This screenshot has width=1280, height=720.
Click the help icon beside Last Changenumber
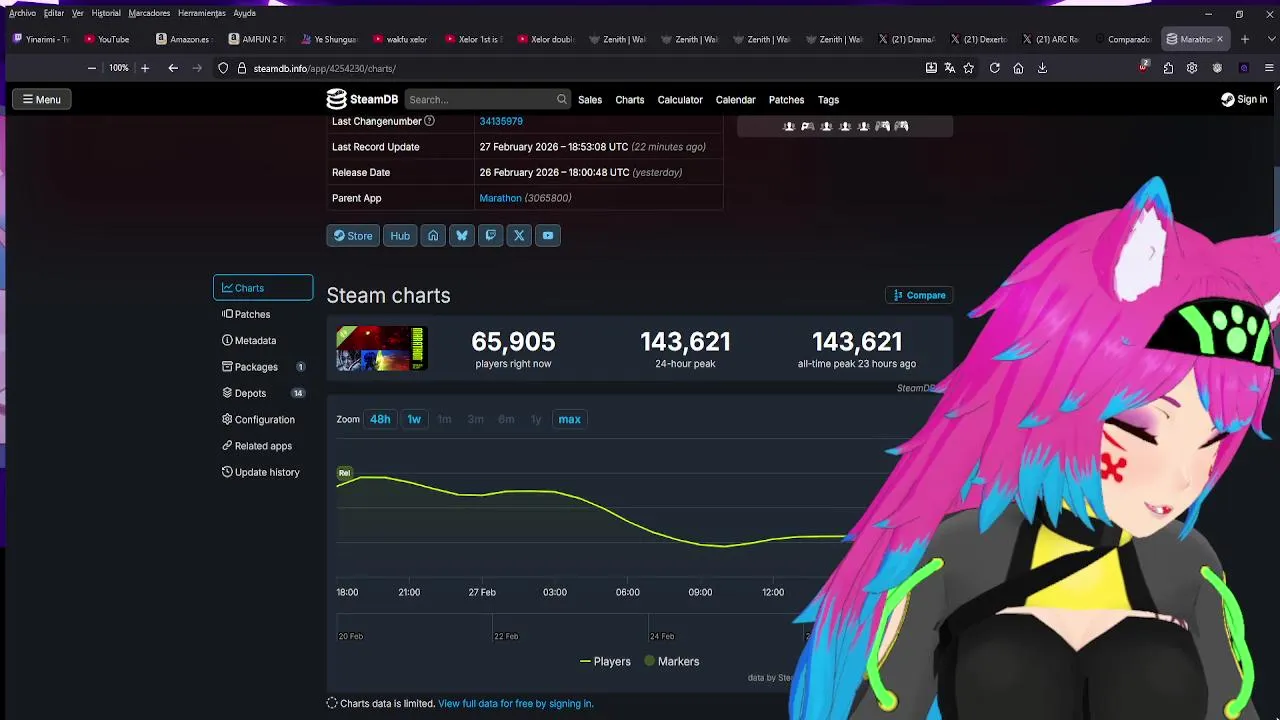429,121
